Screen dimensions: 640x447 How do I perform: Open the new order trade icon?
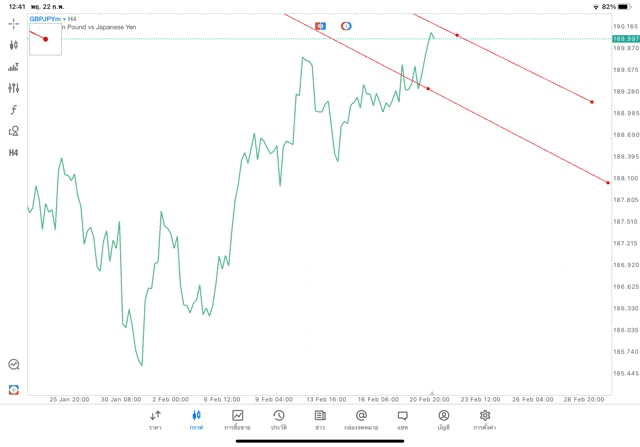[14, 388]
